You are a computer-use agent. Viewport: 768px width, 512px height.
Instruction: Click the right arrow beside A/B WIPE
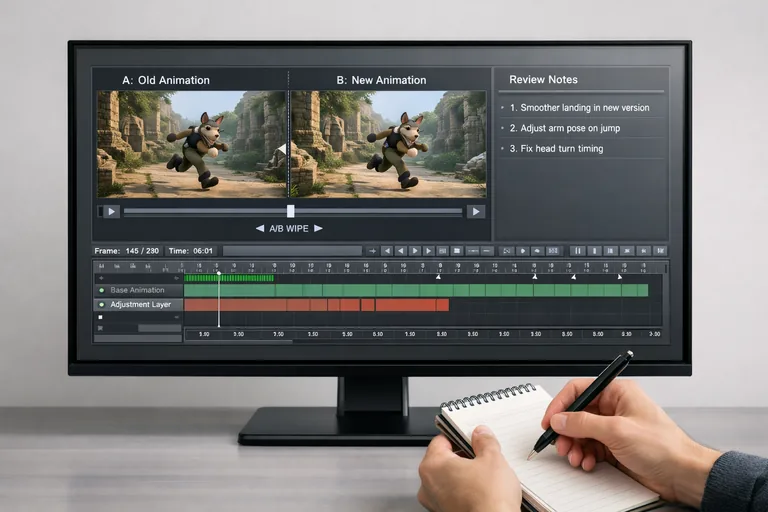[319, 229]
